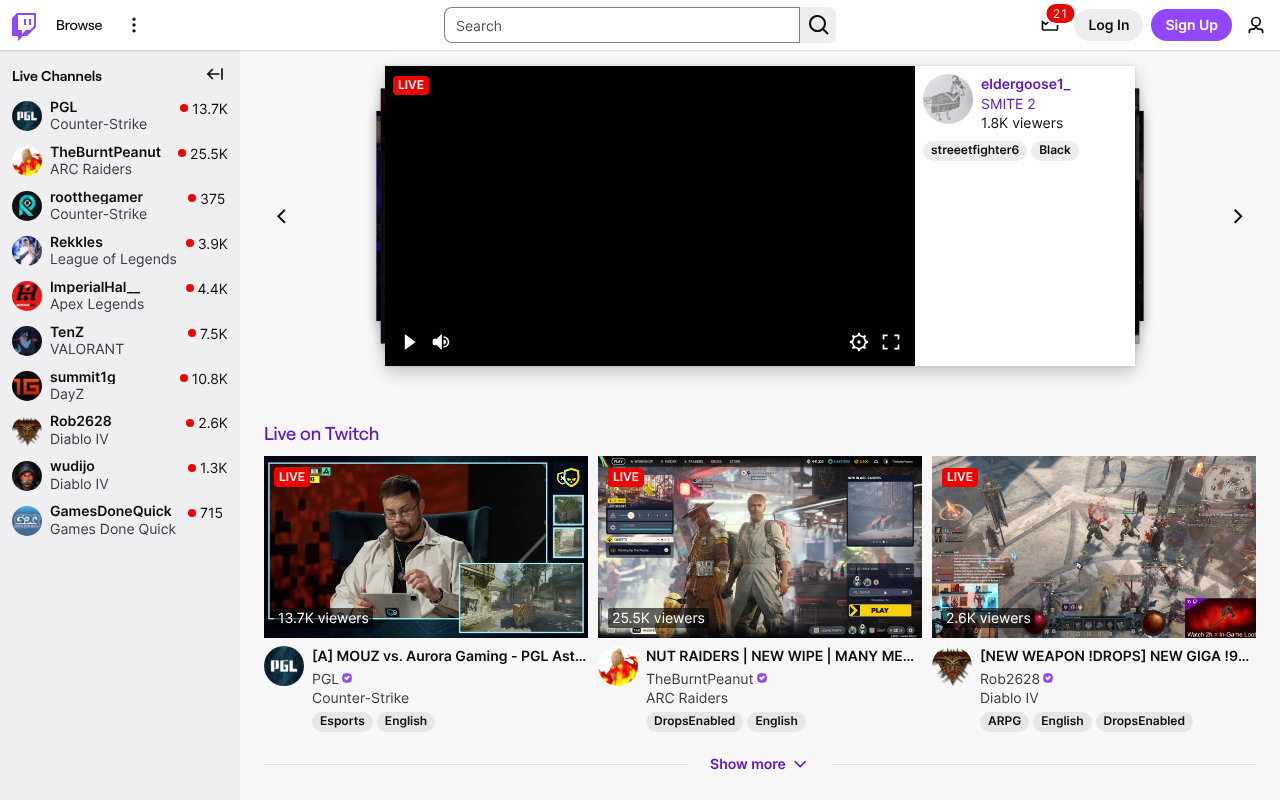
Task: Click the Log In button
Action: (1108, 25)
